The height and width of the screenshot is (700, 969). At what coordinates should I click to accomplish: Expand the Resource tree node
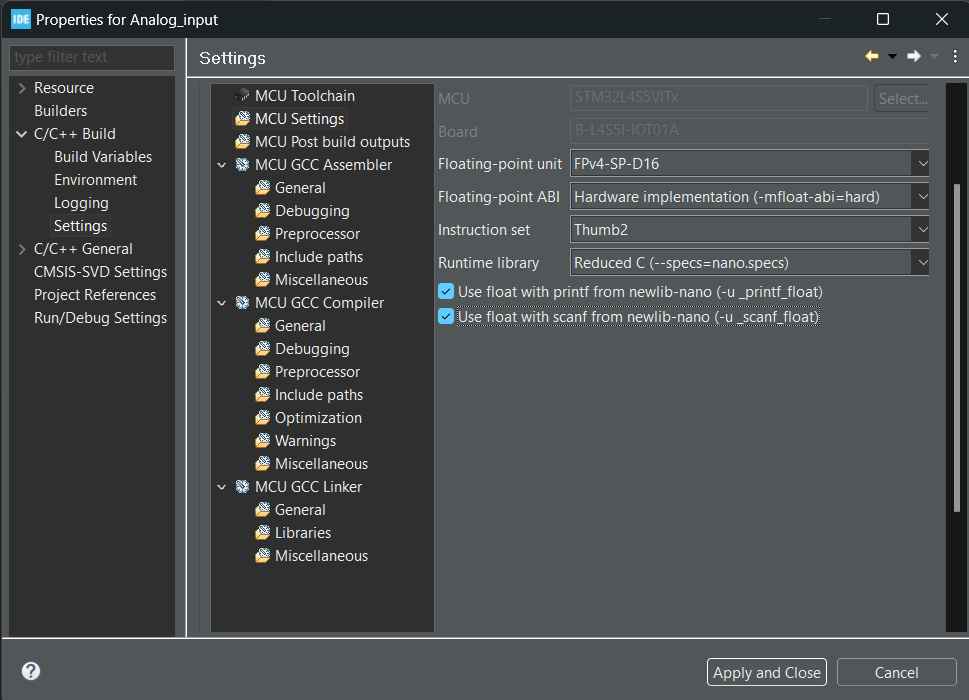22,88
